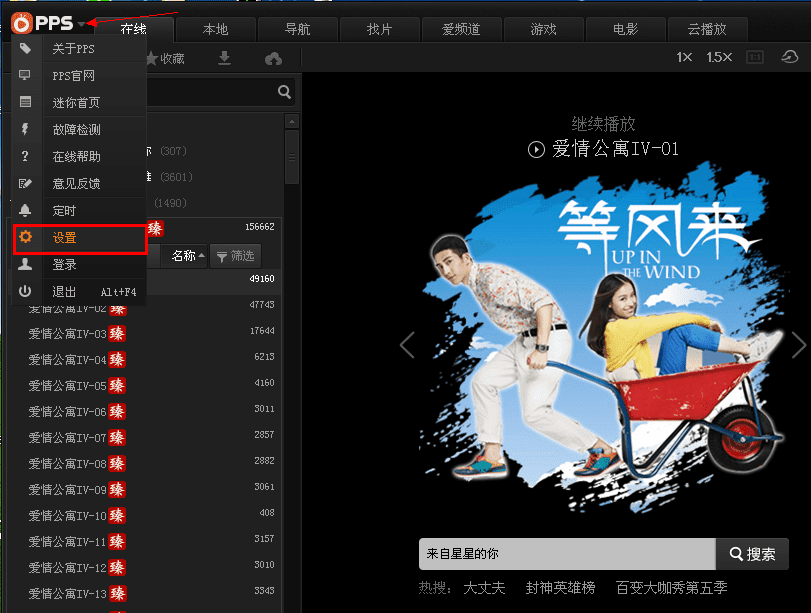Click the bell timer icon

(25, 210)
